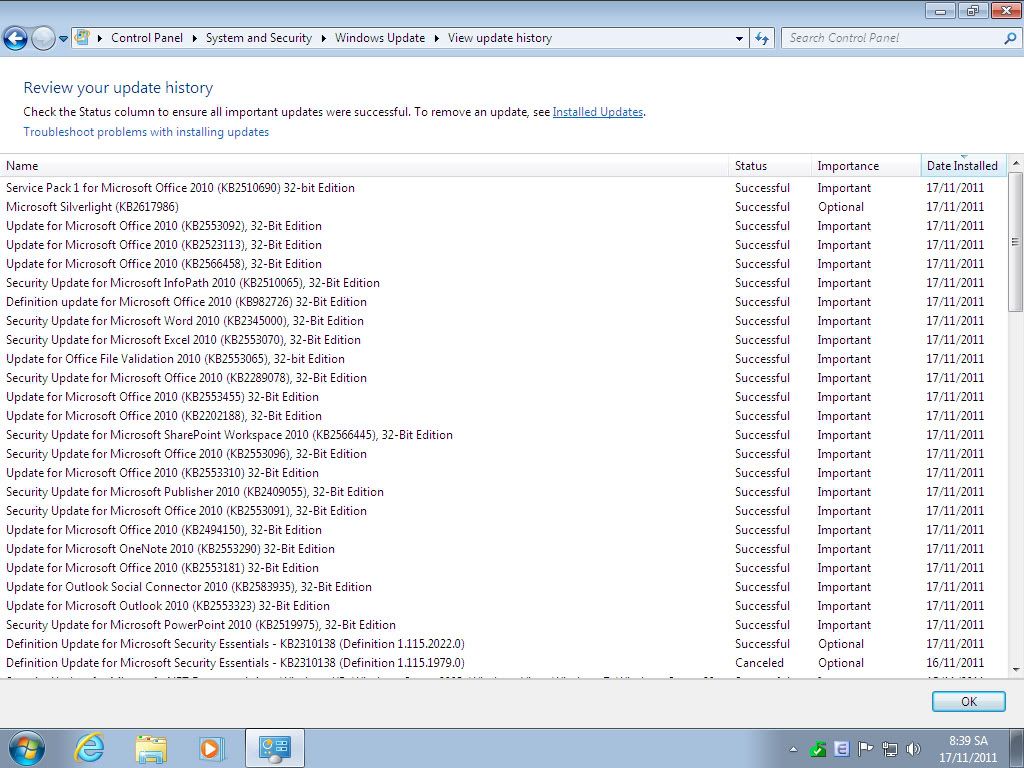
Task: Click the vertical scrollbar thumb
Action: coord(1016,242)
